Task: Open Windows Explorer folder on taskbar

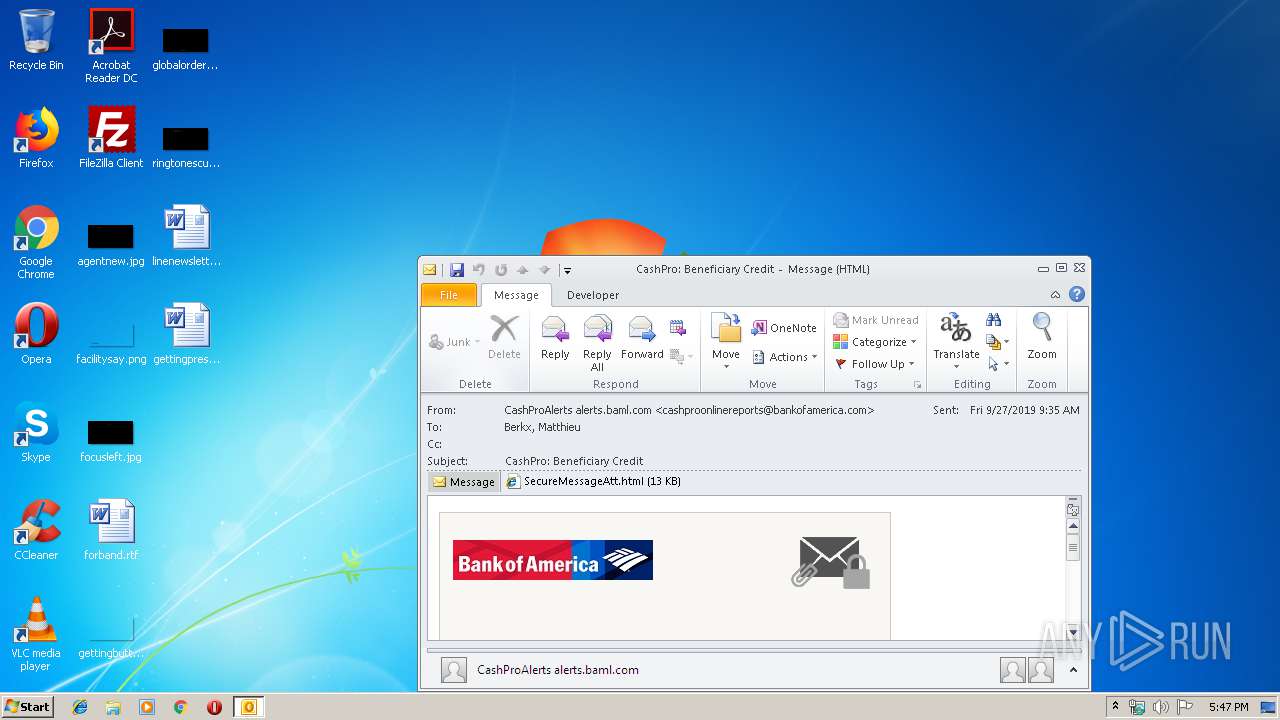Action: tap(113, 707)
